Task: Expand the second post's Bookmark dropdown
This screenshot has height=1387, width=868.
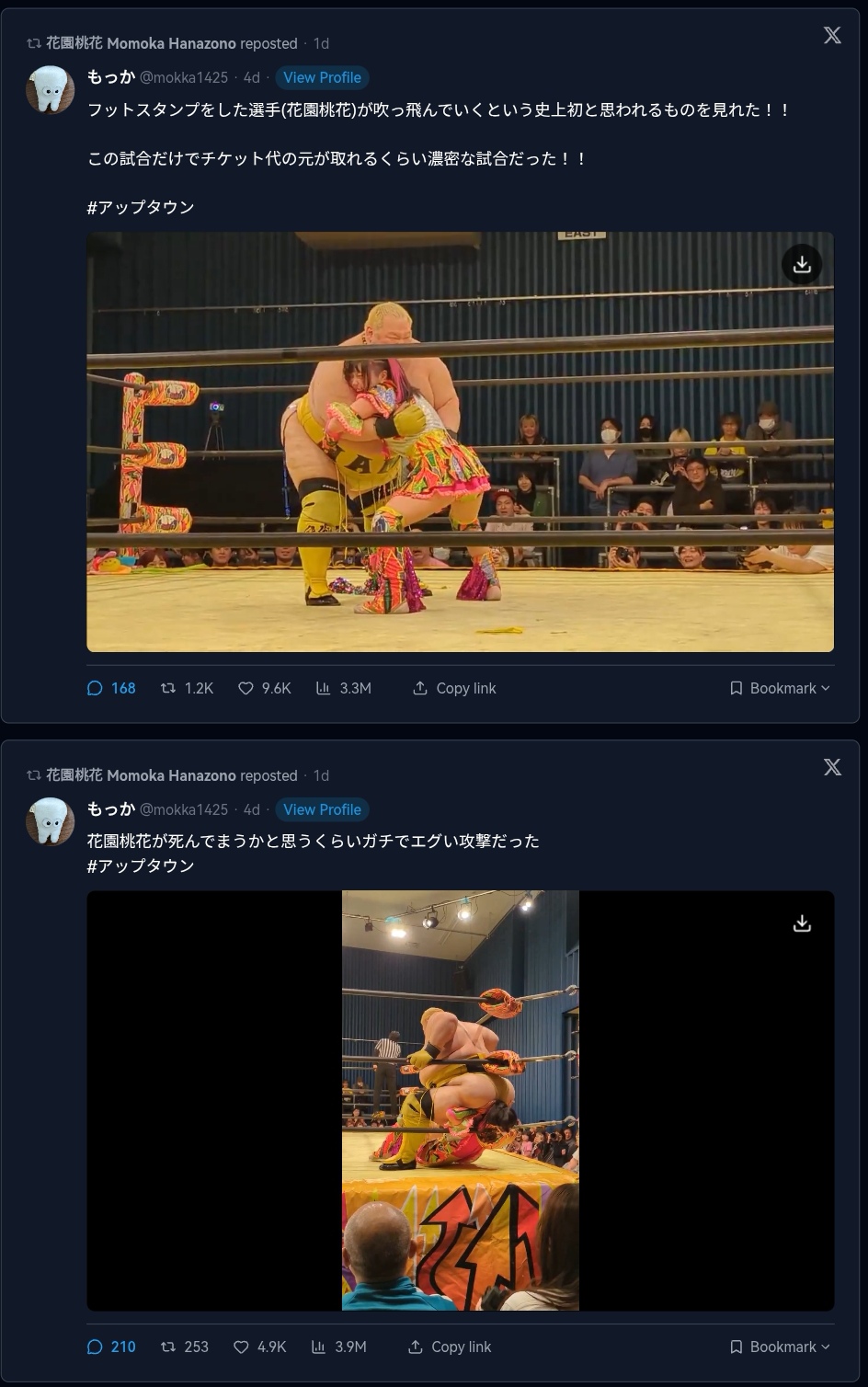Action: click(780, 1347)
